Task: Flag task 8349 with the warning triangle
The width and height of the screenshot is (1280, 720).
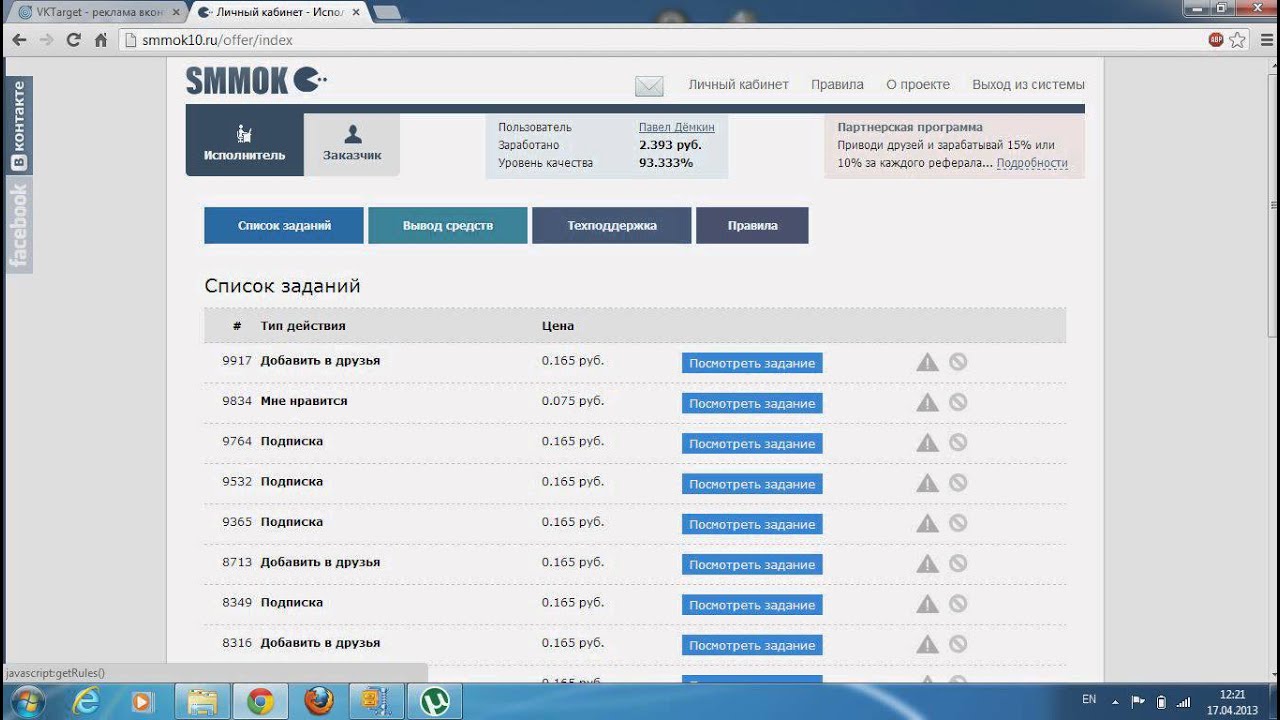Action: [928, 604]
